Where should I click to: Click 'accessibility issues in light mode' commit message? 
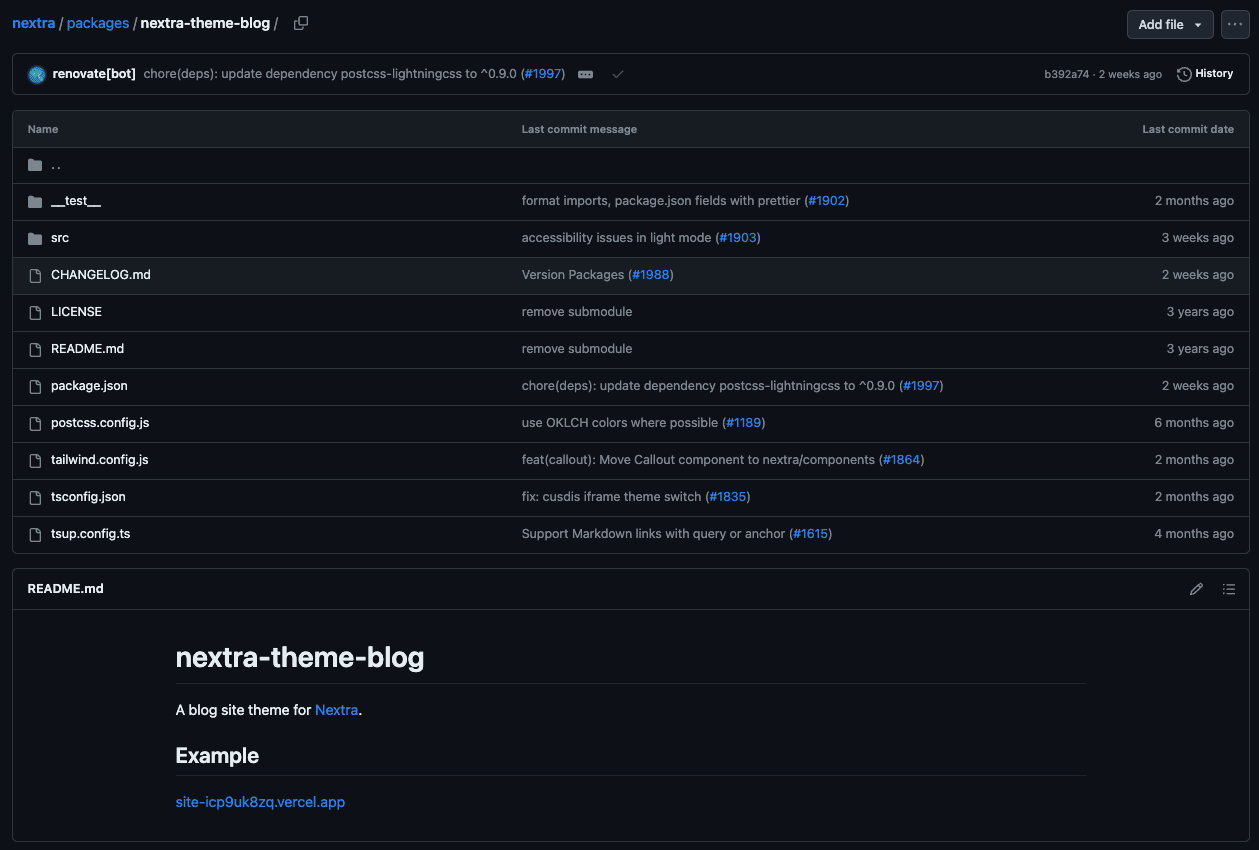(616, 238)
